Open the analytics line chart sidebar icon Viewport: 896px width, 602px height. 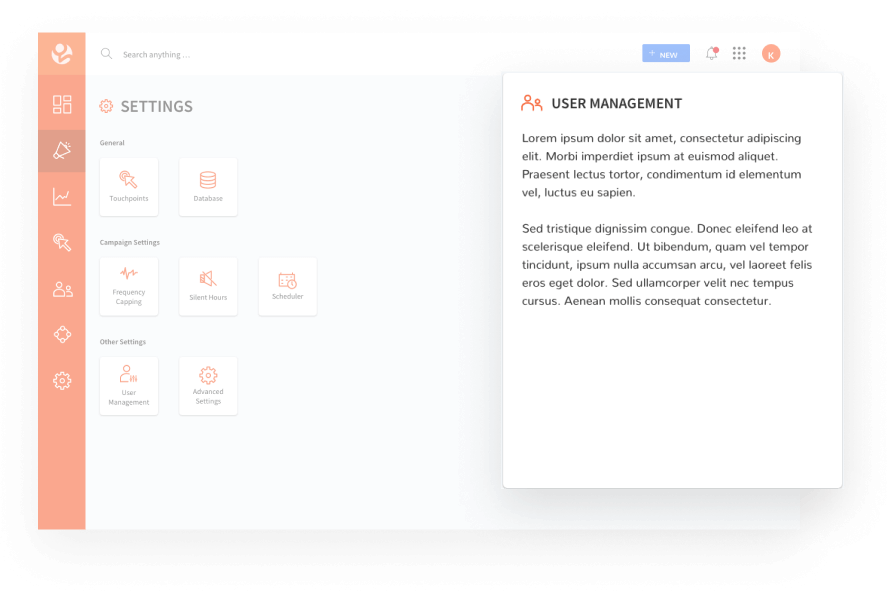click(x=62, y=197)
